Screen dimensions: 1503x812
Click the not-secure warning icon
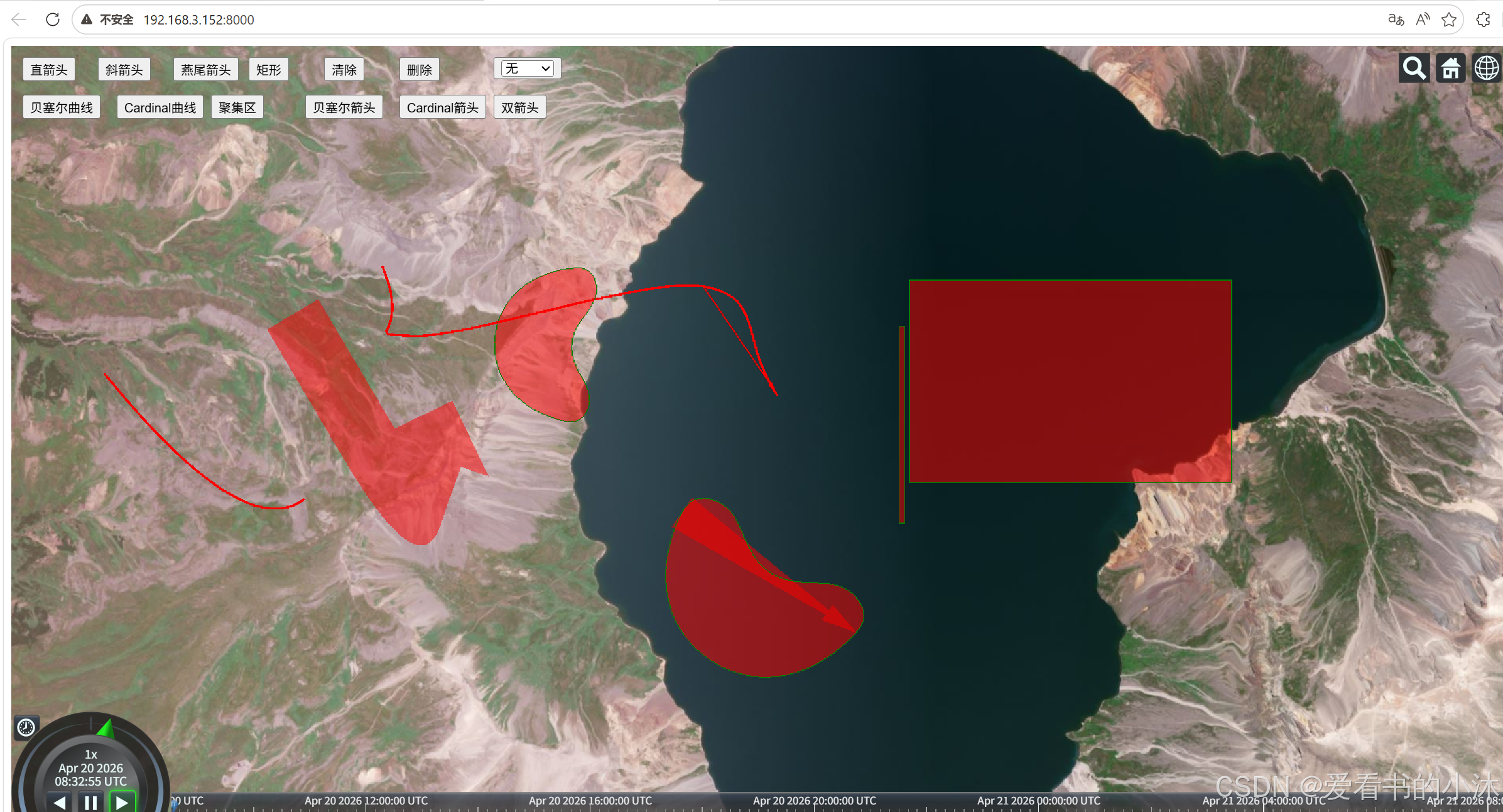(x=87, y=19)
